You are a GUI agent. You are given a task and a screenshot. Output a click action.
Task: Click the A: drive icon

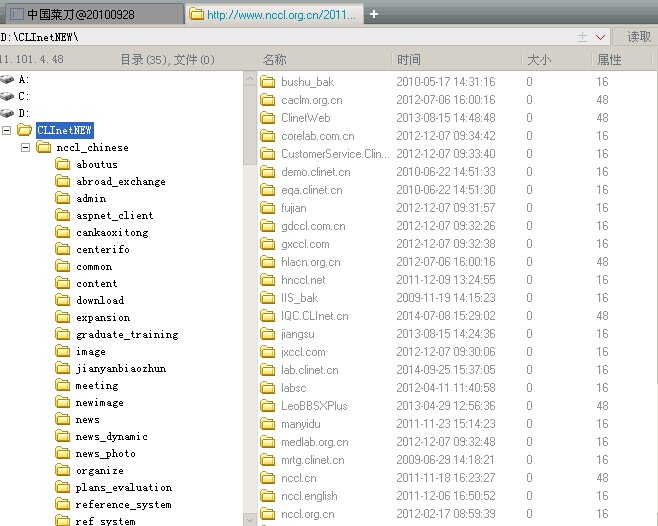(7, 79)
